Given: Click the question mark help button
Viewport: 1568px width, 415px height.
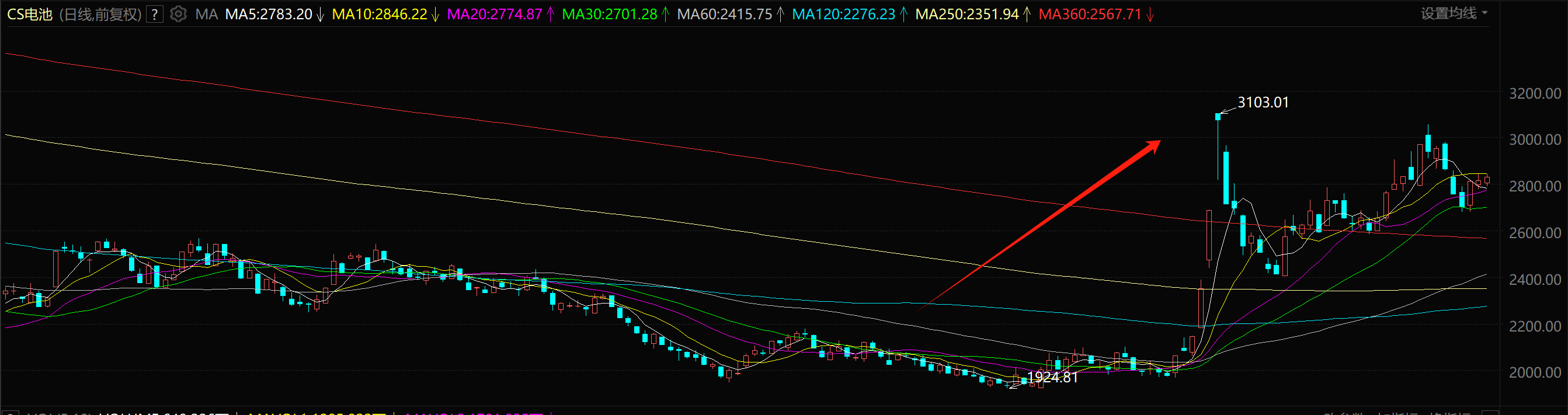Looking at the screenshot, I should click(x=155, y=14).
